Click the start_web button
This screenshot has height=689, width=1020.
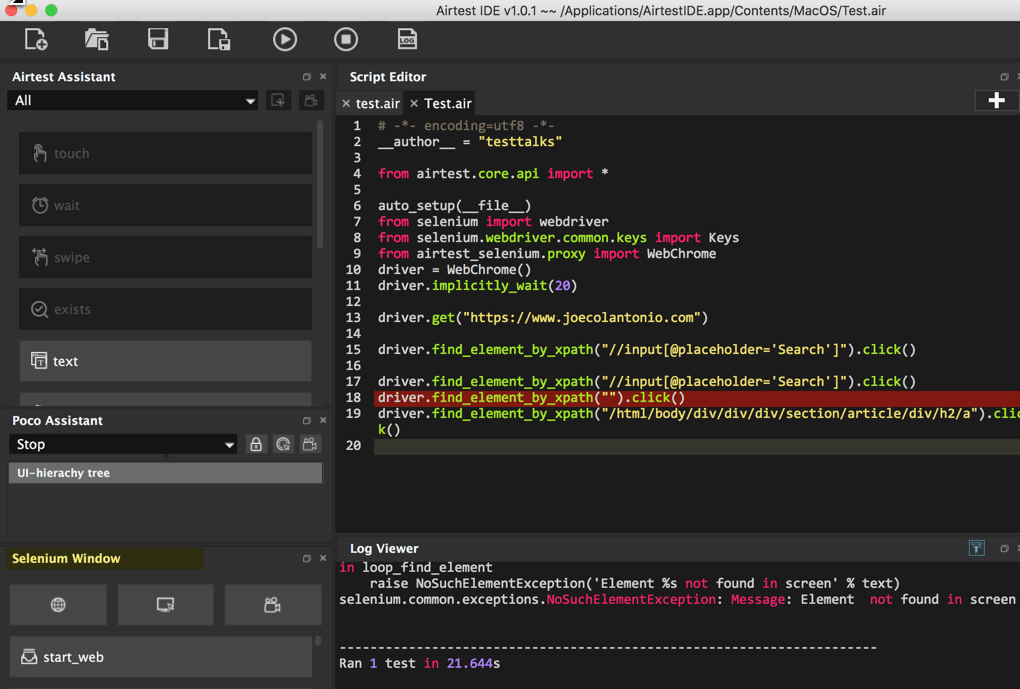(165, 657)
